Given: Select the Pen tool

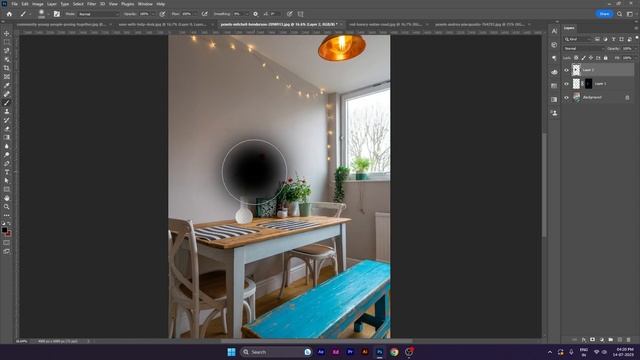Looking at the screenshot, I should [7, 163].
